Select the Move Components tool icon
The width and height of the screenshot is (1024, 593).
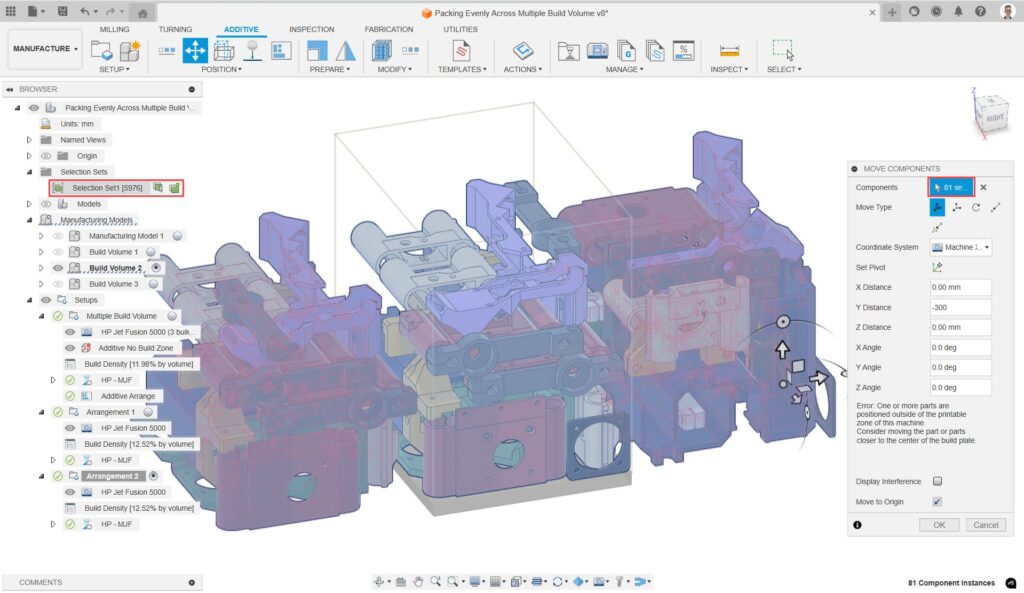[x=195, y=50]
